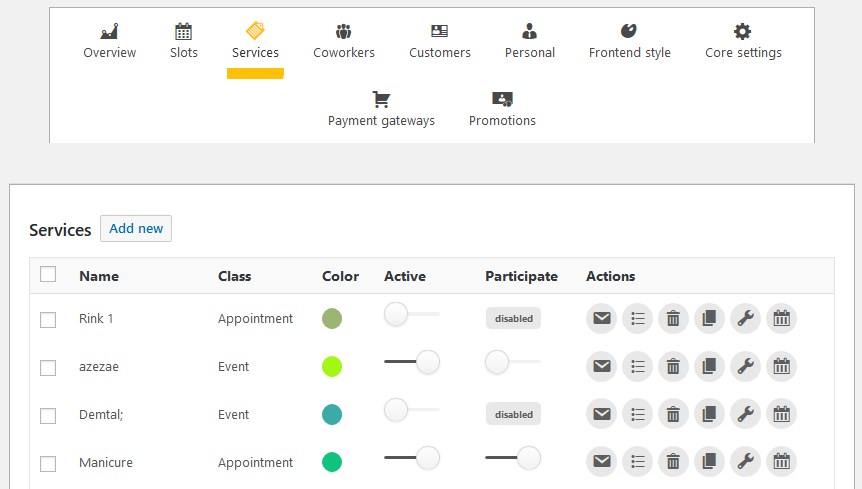Click the Add new button
Viewport: 862px width, 489px height.
click(136, 228)
